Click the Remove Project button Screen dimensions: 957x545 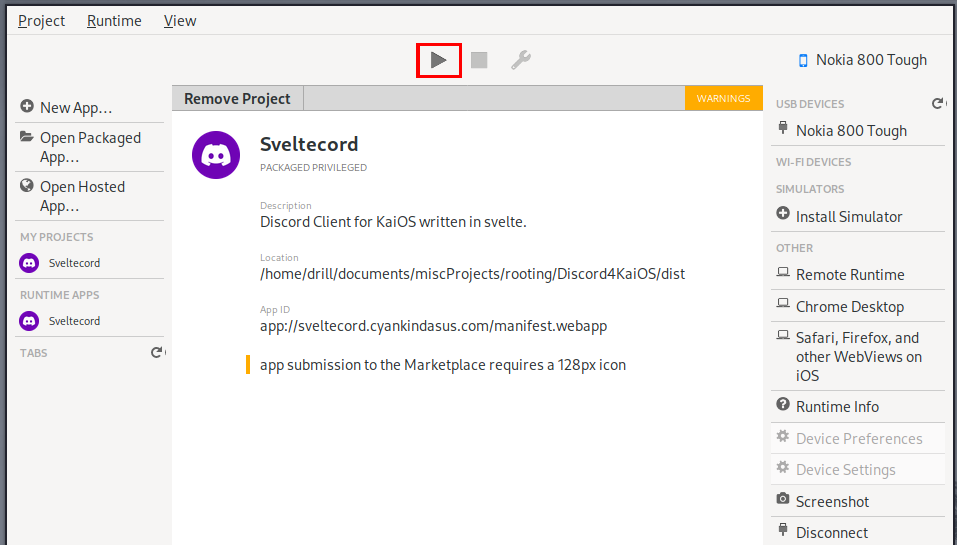237,98
